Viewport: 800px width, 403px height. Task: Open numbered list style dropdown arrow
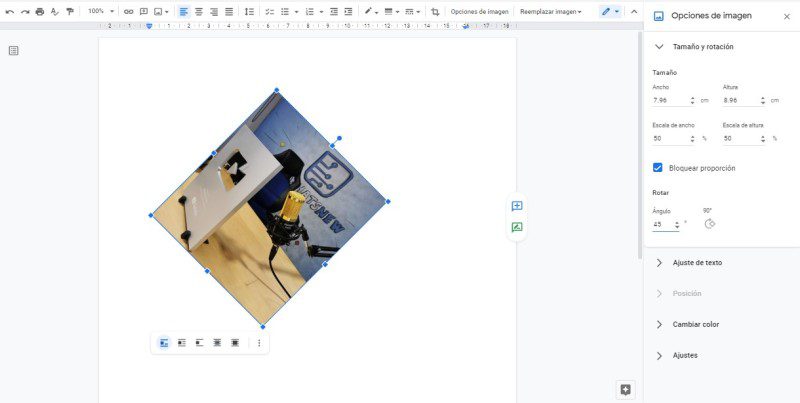[x=321, y=11]
